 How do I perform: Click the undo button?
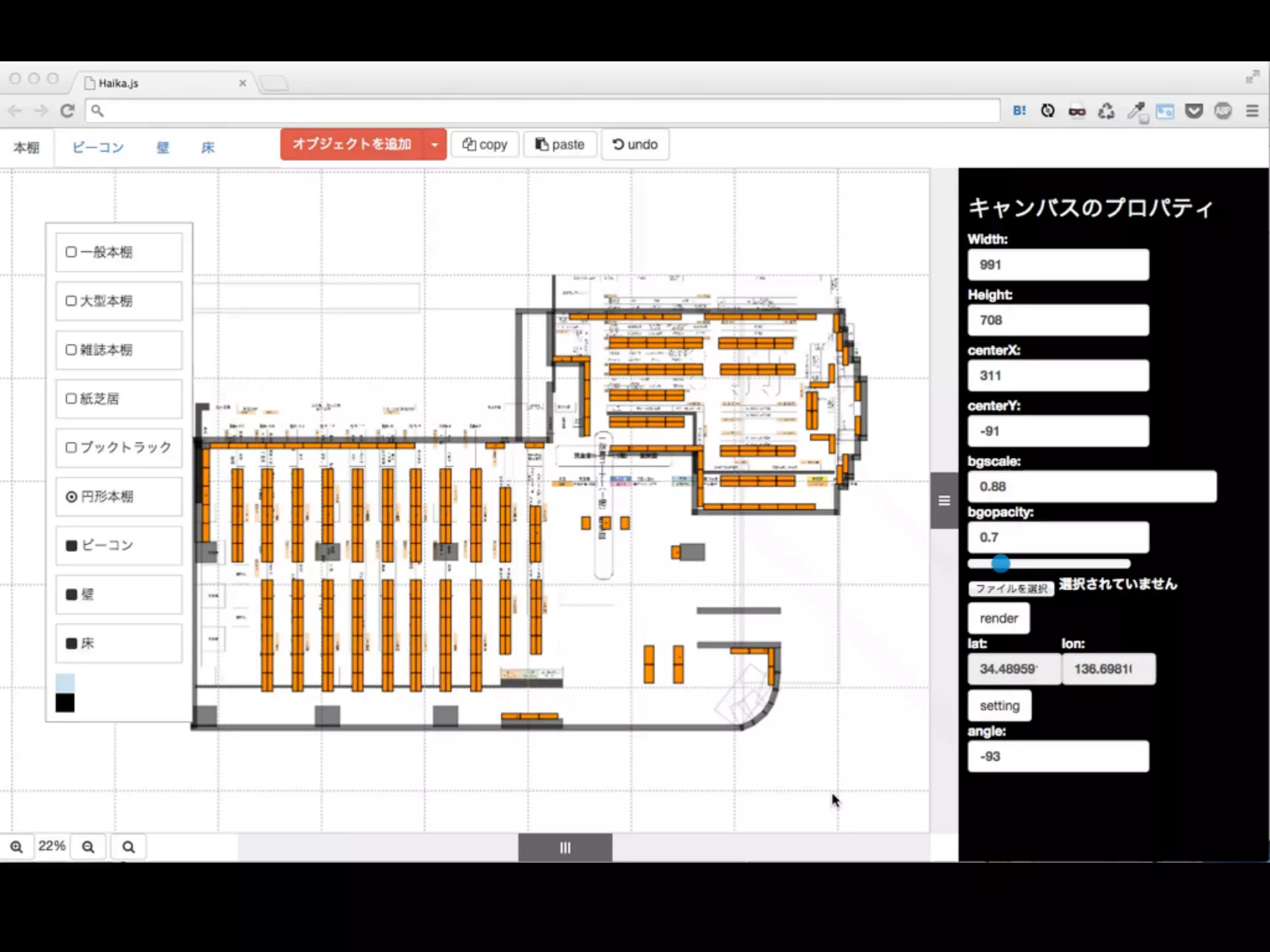coord(635,145)
